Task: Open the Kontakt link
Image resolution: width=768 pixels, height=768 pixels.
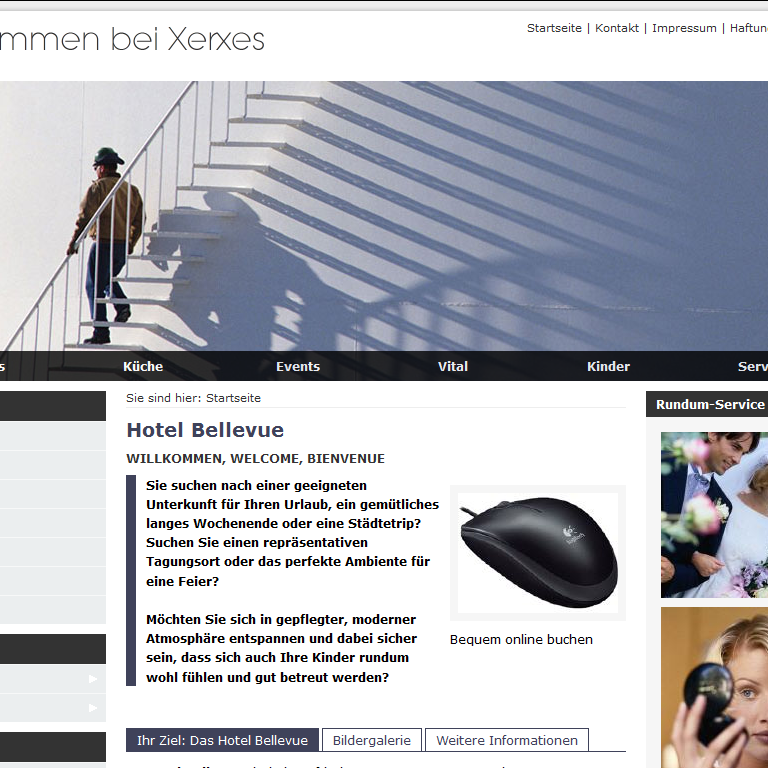Action: pos(617,28)
